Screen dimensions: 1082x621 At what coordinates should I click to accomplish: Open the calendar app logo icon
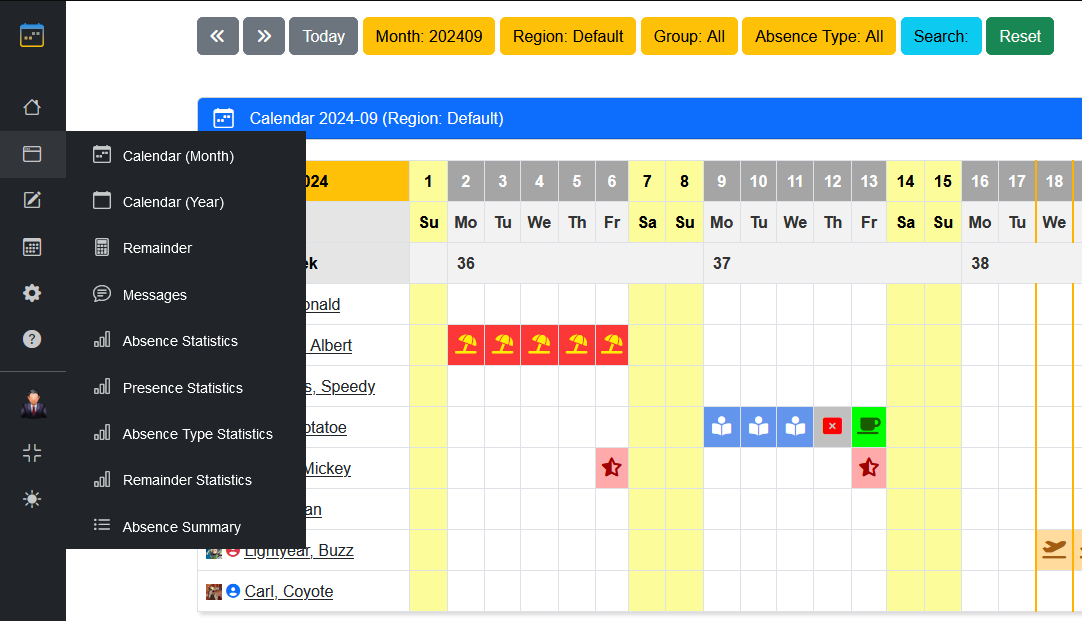coord(32,34)
